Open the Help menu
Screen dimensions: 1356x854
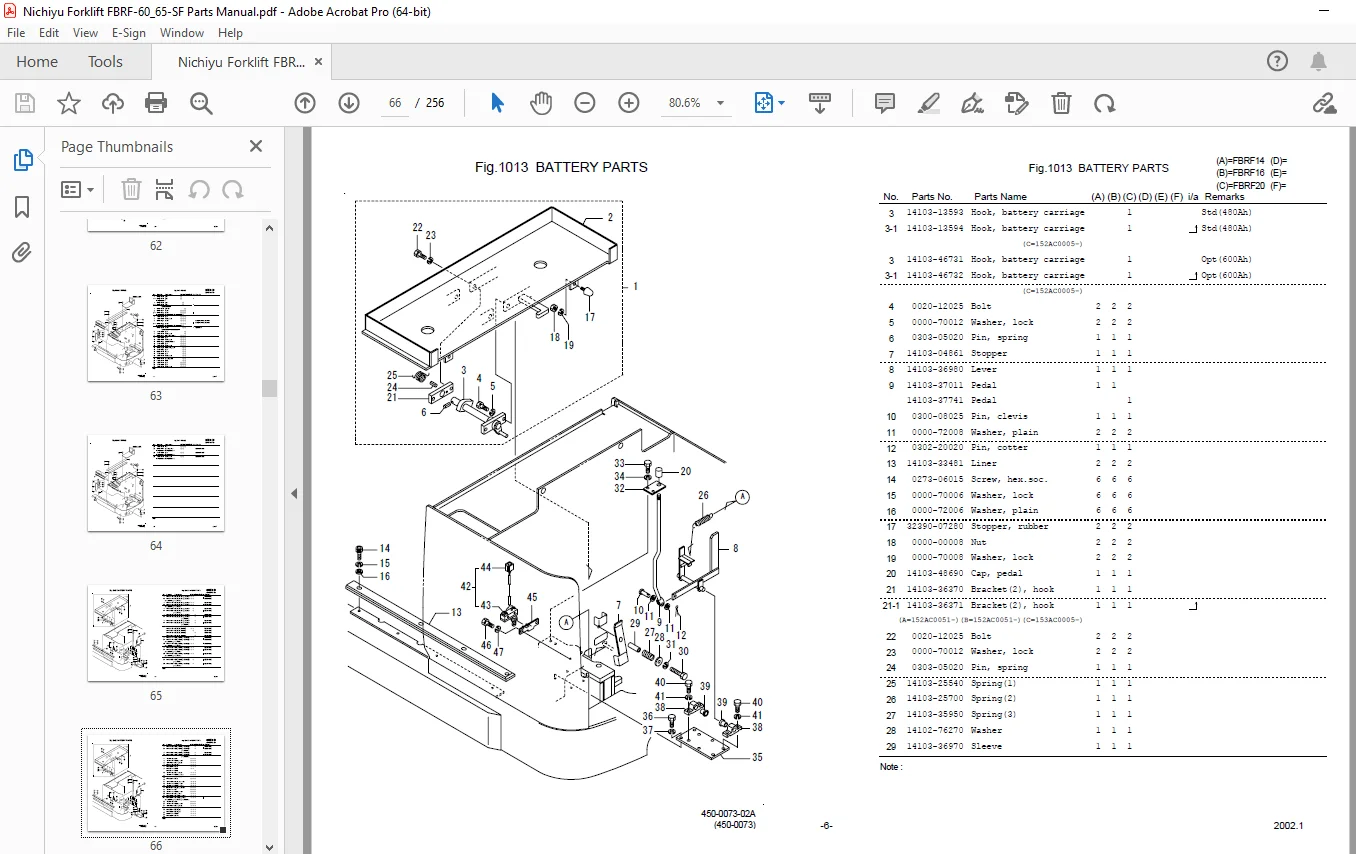[230, 33]
